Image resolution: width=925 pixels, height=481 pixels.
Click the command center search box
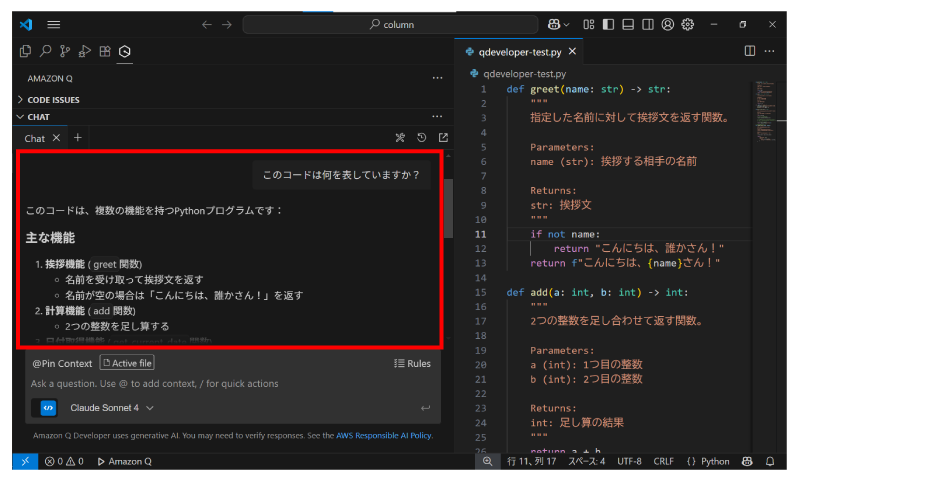click(x=391, y=24)
